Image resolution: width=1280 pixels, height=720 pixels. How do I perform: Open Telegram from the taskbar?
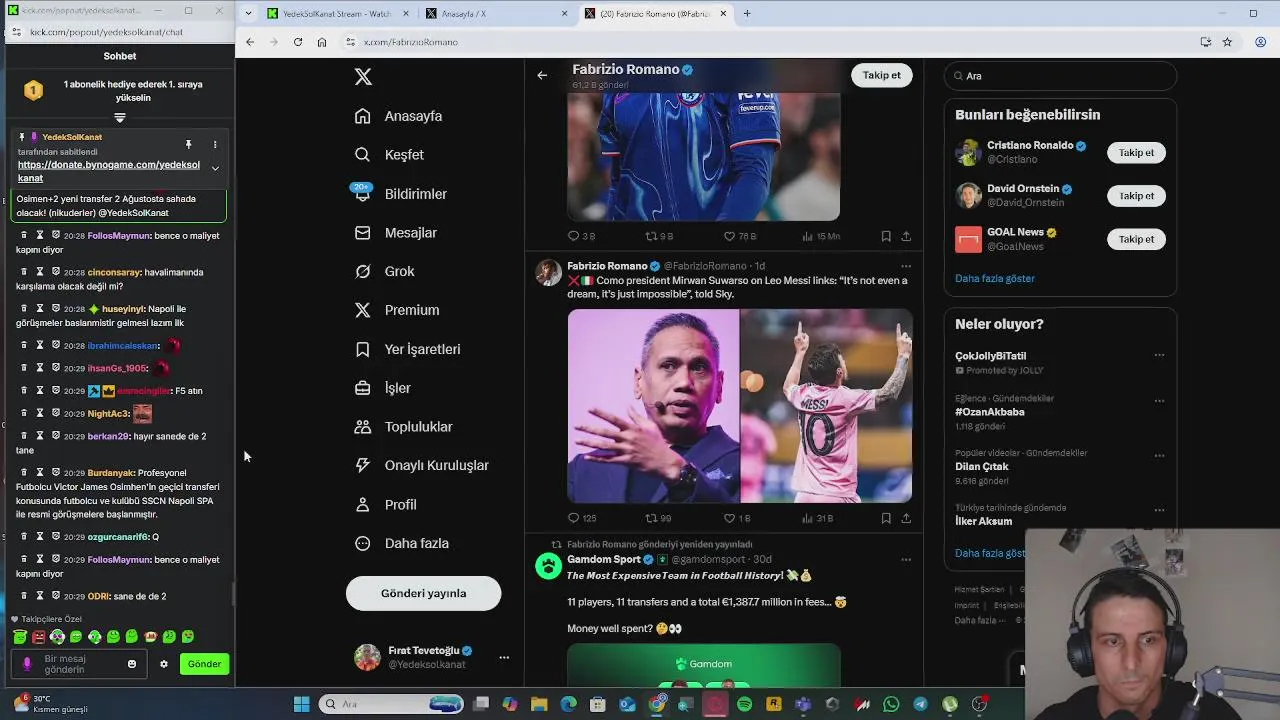click(x=920, y=704)
